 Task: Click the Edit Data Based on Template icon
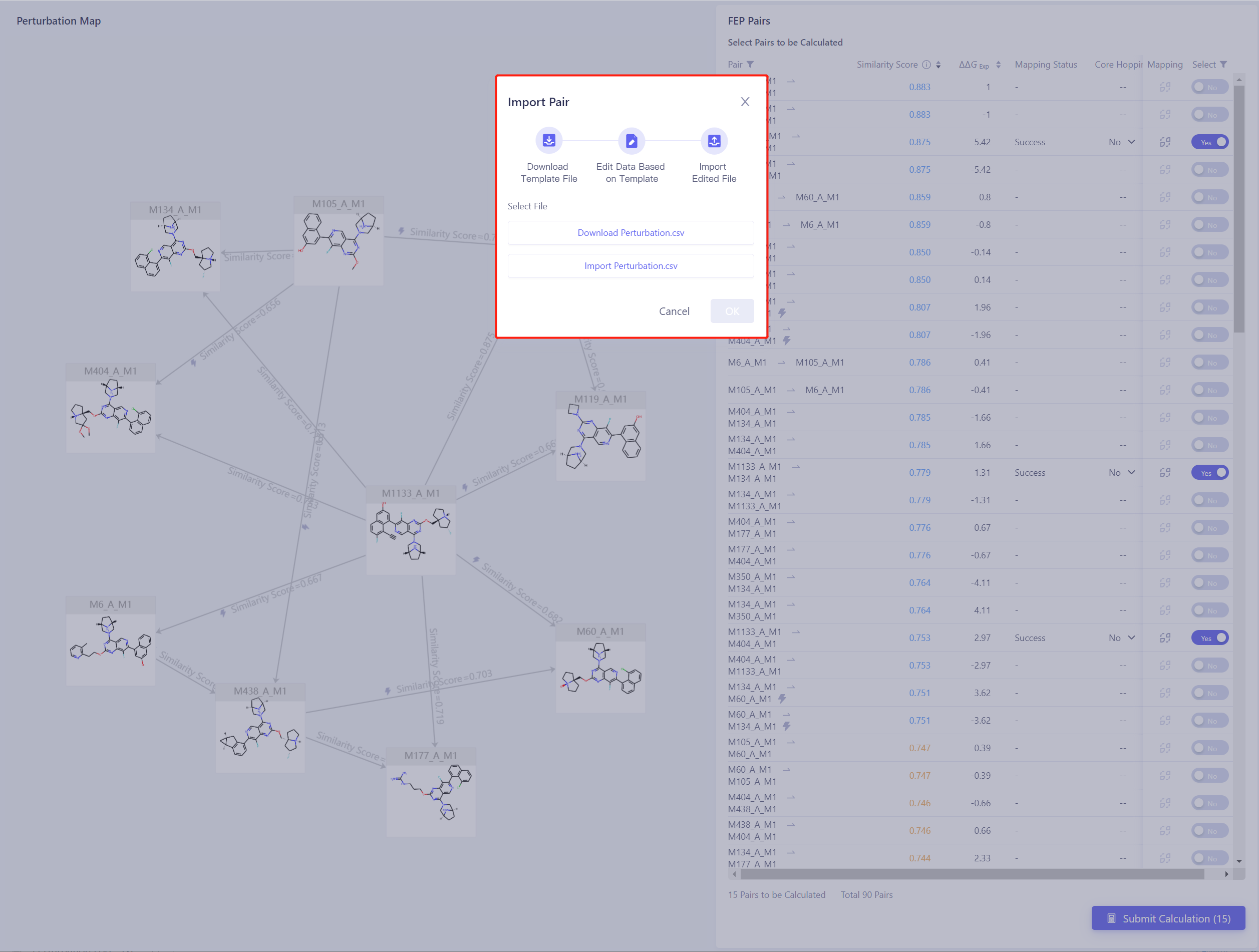(x=631, y=141)
